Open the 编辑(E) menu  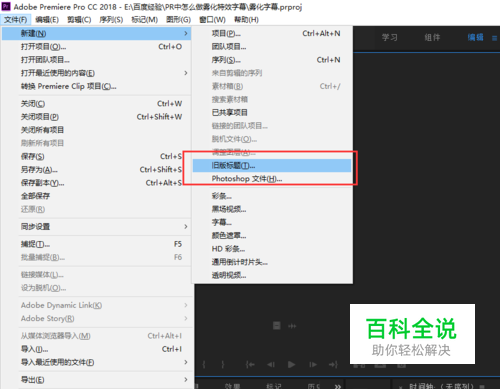47,20
